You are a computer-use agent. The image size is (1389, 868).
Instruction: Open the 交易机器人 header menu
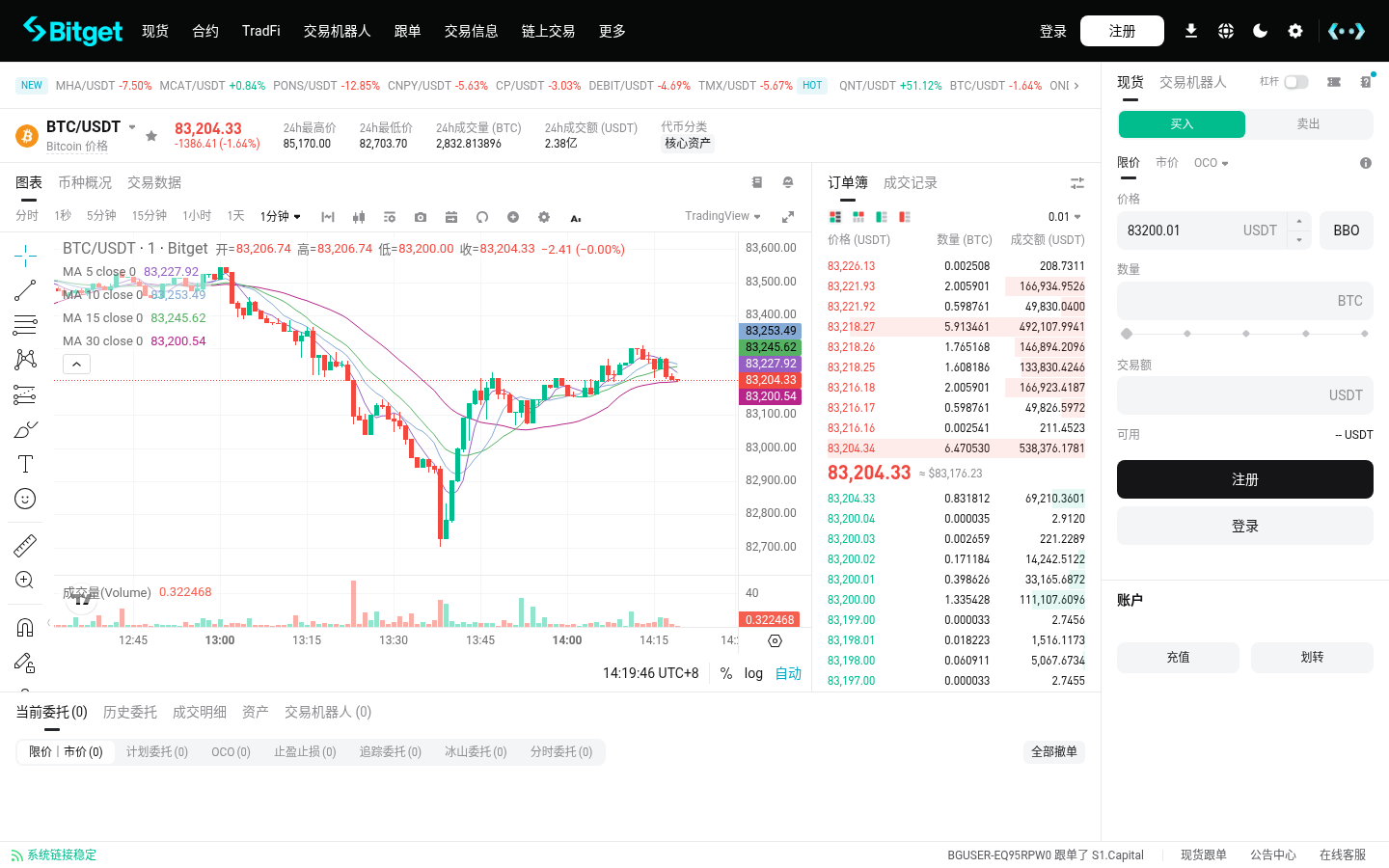(x=338, y=31)
